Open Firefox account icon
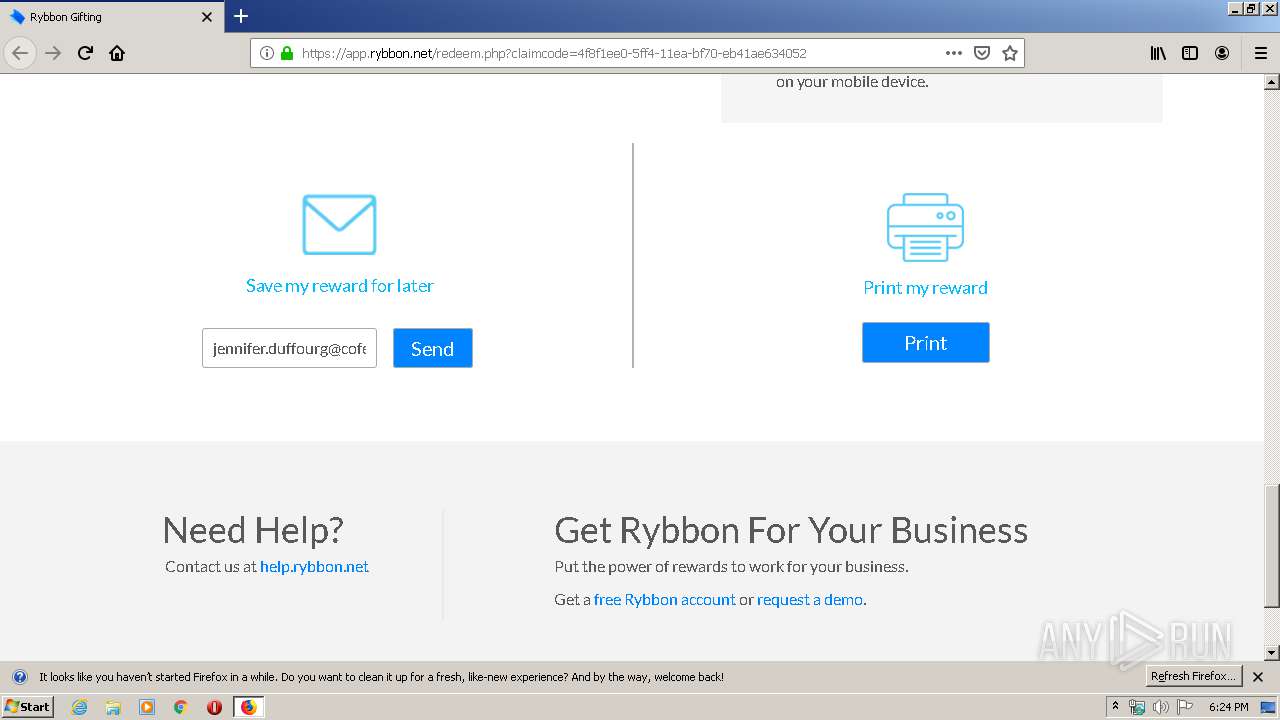 tap(1222, 53)
